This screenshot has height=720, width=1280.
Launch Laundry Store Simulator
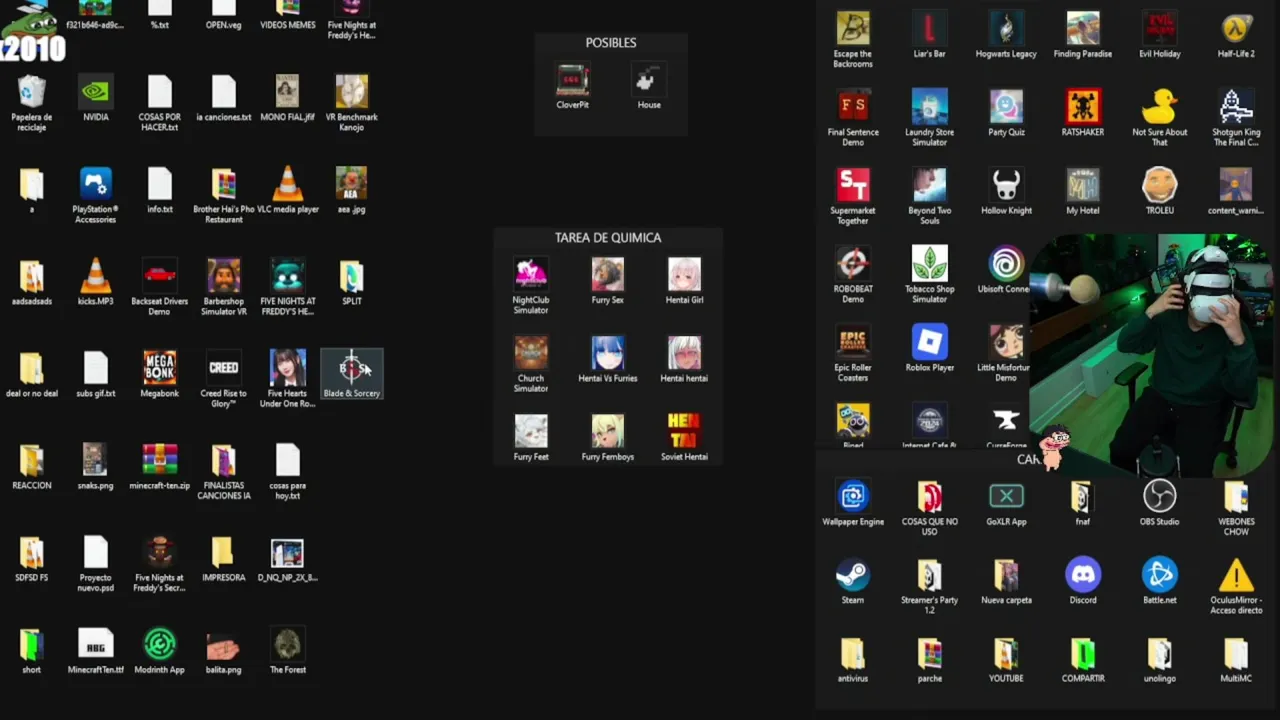930,106
